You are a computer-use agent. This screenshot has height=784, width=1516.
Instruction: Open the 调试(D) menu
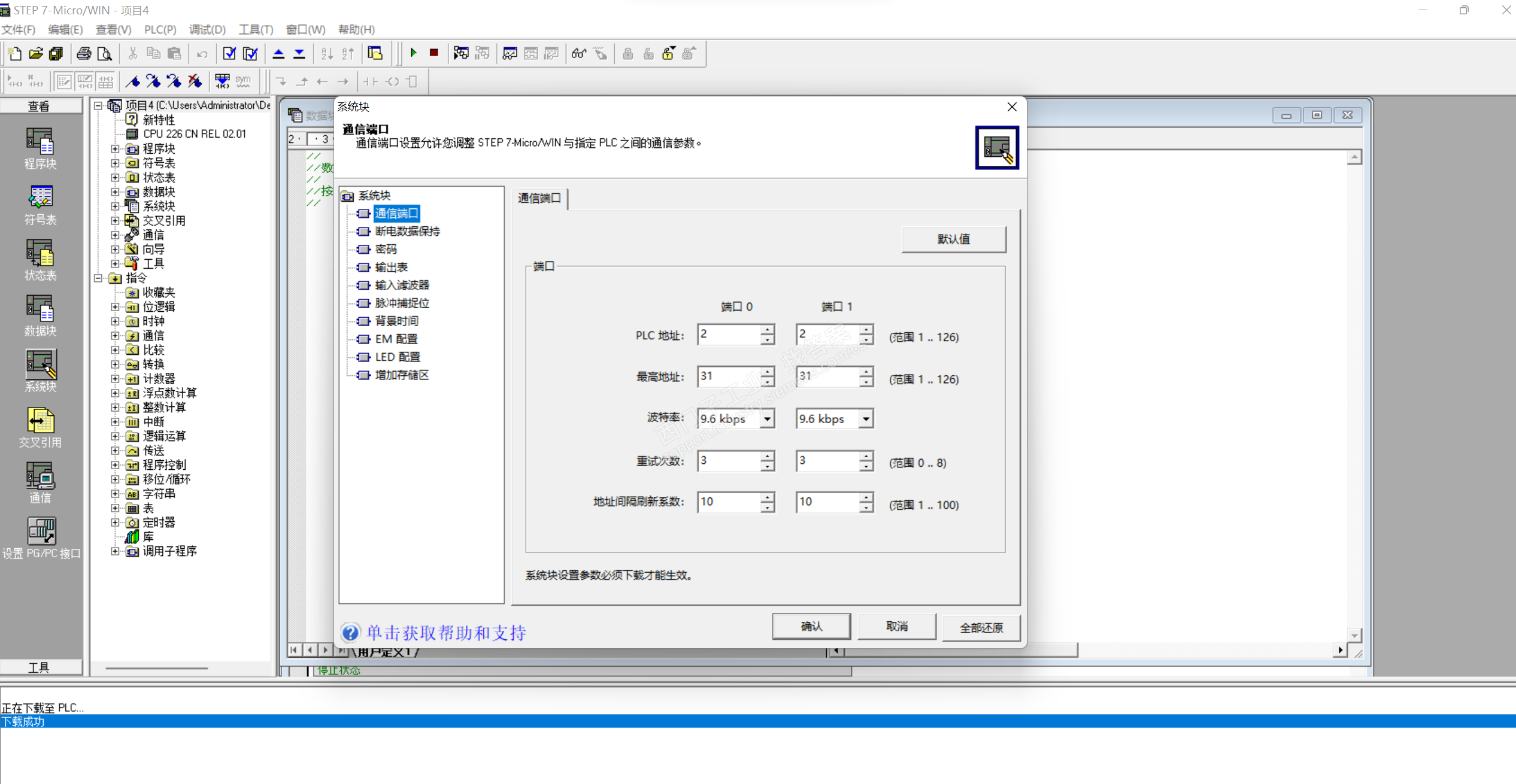click(x=207, y=29)
